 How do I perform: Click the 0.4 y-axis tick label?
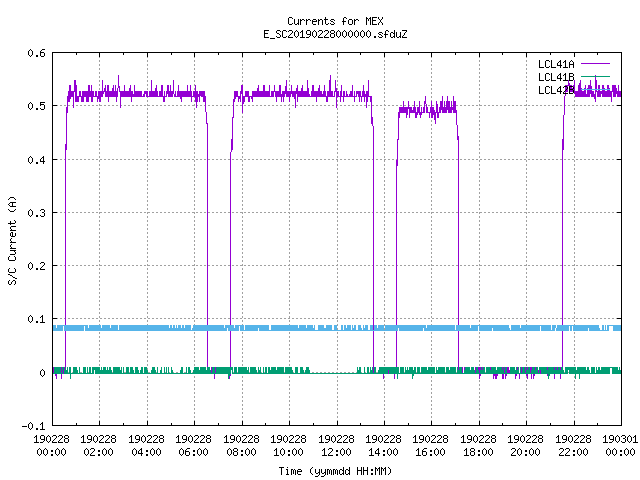tap(36, 160)
